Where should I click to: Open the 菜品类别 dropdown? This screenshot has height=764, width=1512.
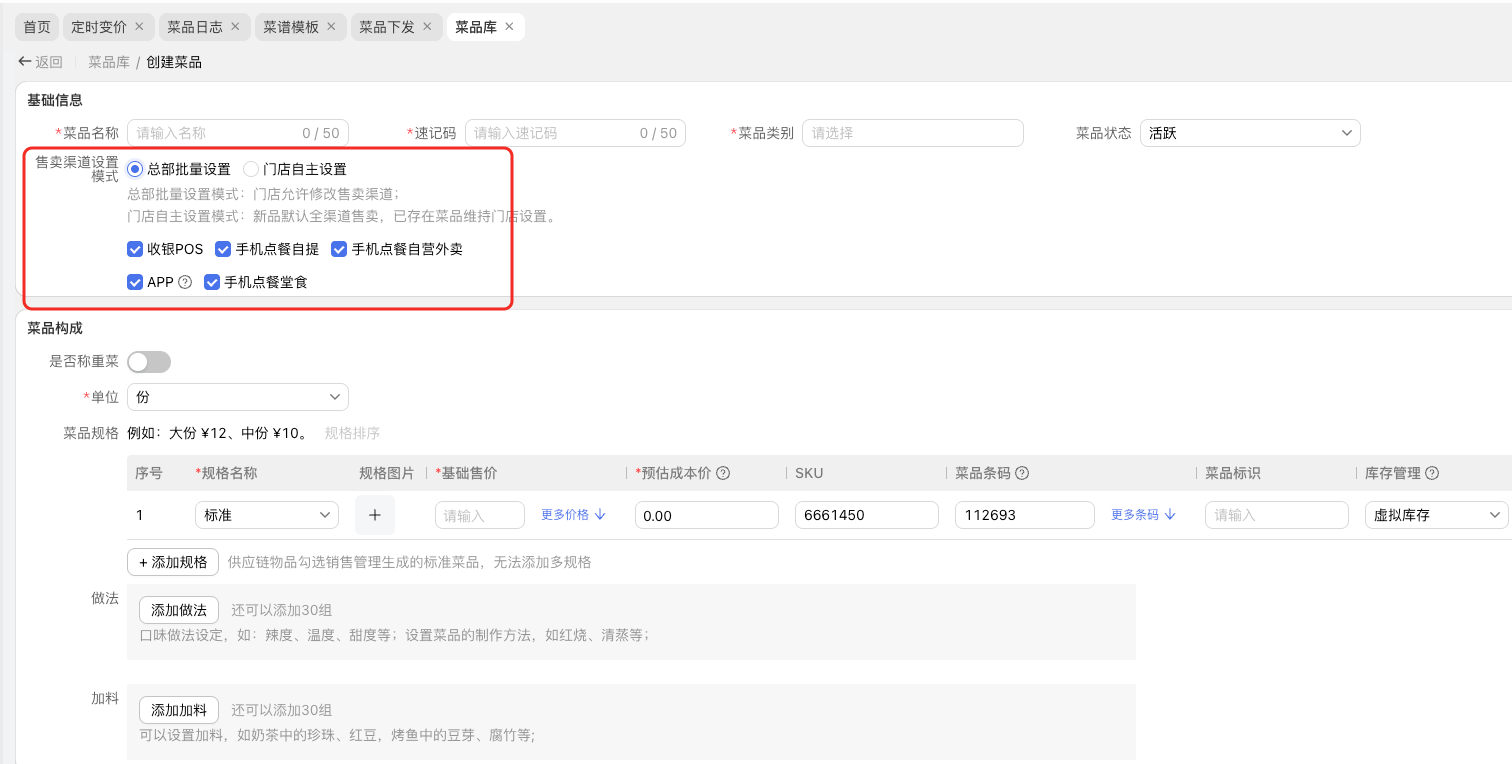click(x=913, y=133)
